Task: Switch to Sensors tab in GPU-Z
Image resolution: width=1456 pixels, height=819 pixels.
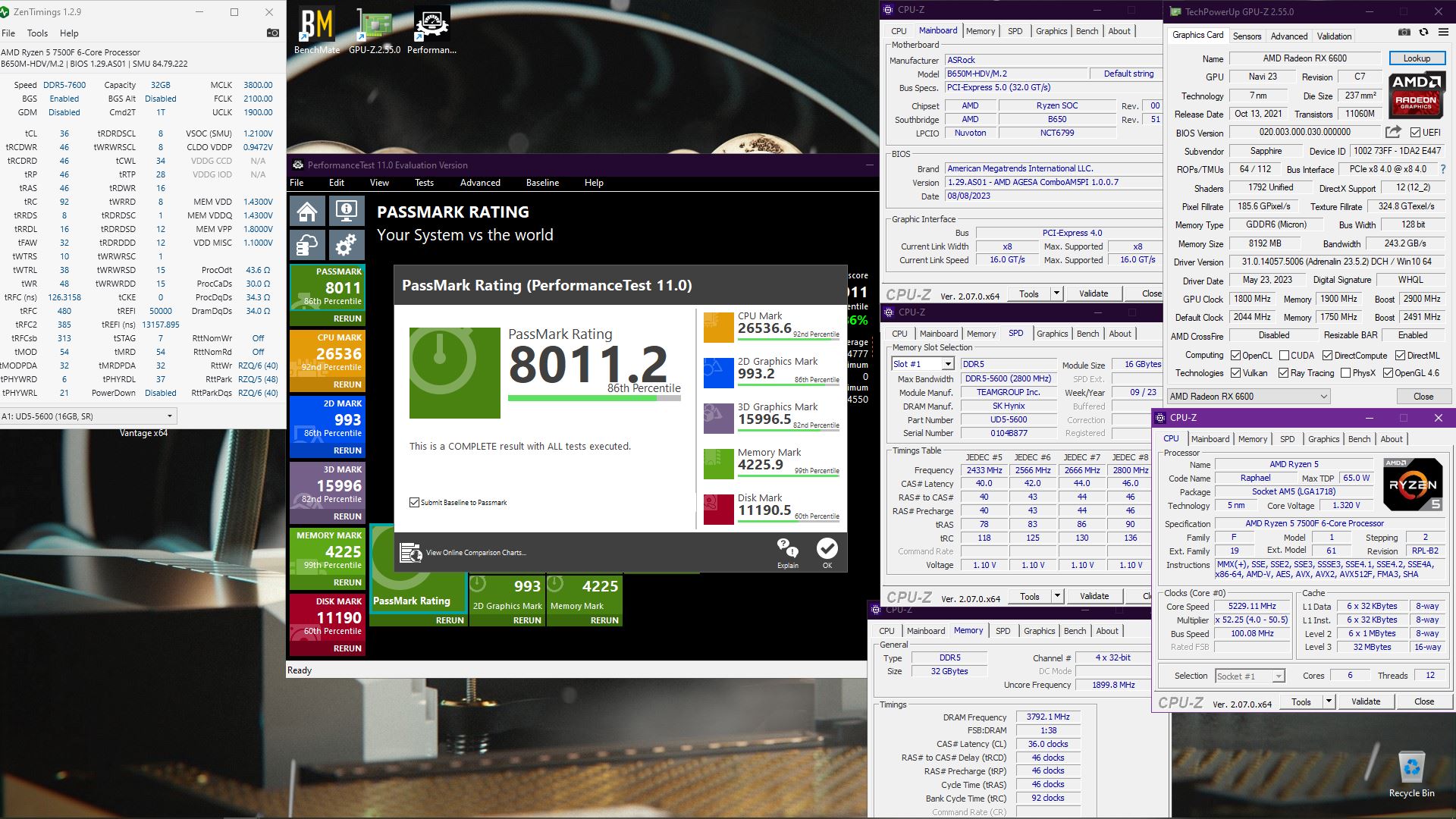Action: coord(1247,36)
